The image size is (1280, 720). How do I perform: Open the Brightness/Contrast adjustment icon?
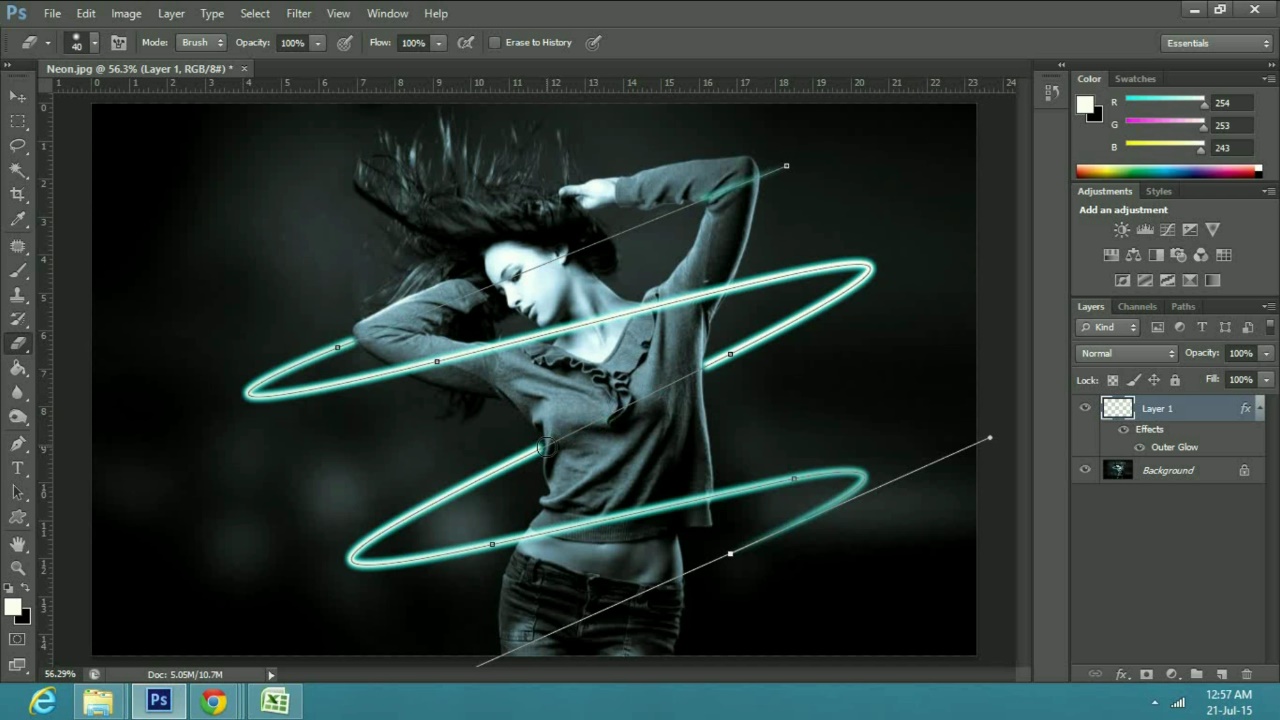tap(1121, 229)
